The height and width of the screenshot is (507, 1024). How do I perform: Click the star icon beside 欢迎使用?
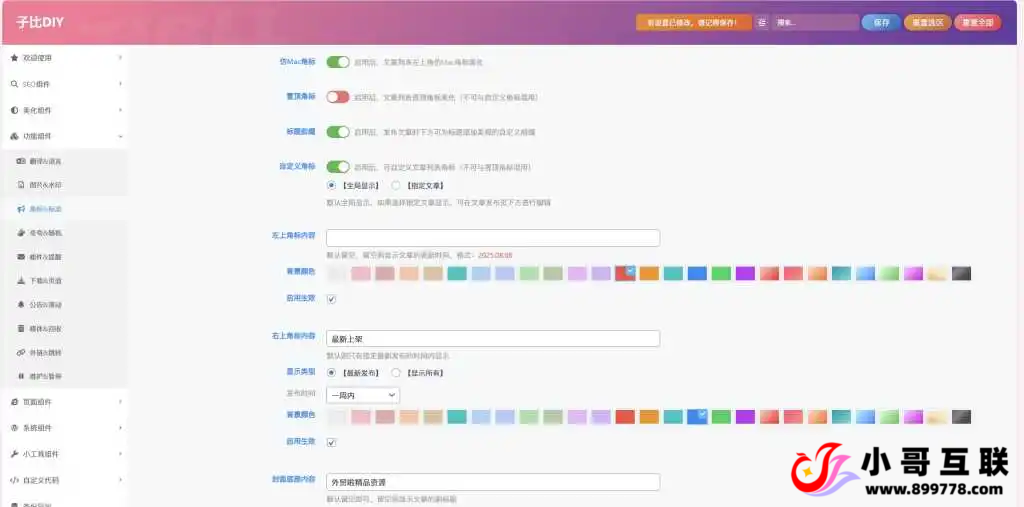pyautogui.click(x=14, y=58)
